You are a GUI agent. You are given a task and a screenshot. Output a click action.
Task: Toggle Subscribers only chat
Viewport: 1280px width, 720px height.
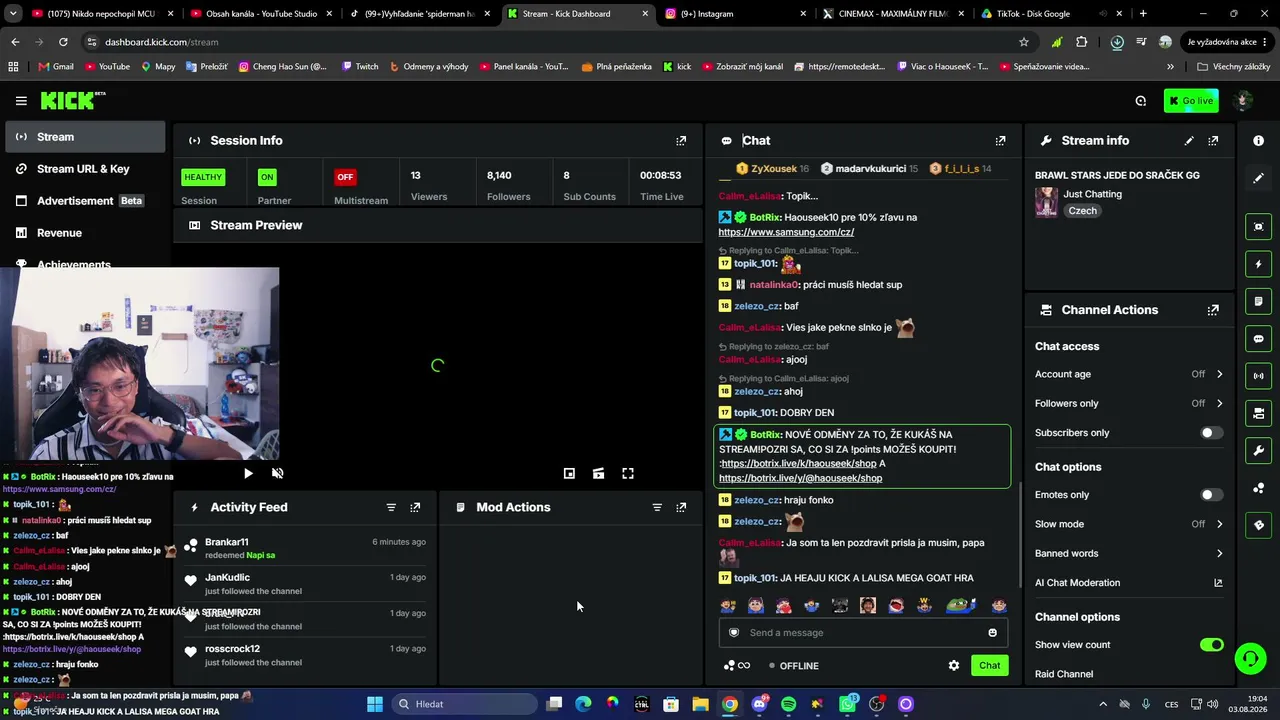(x=1211, y=433)
